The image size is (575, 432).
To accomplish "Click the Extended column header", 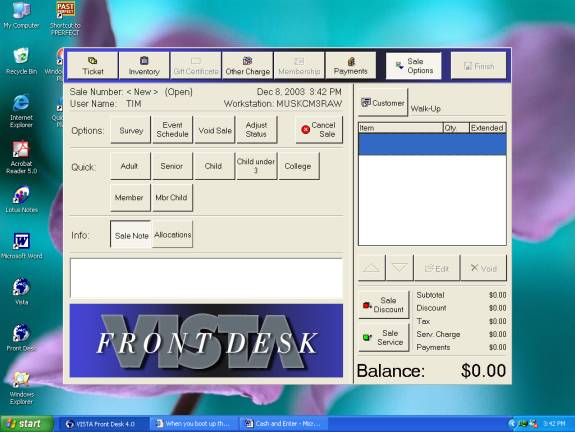I will 488,128.
